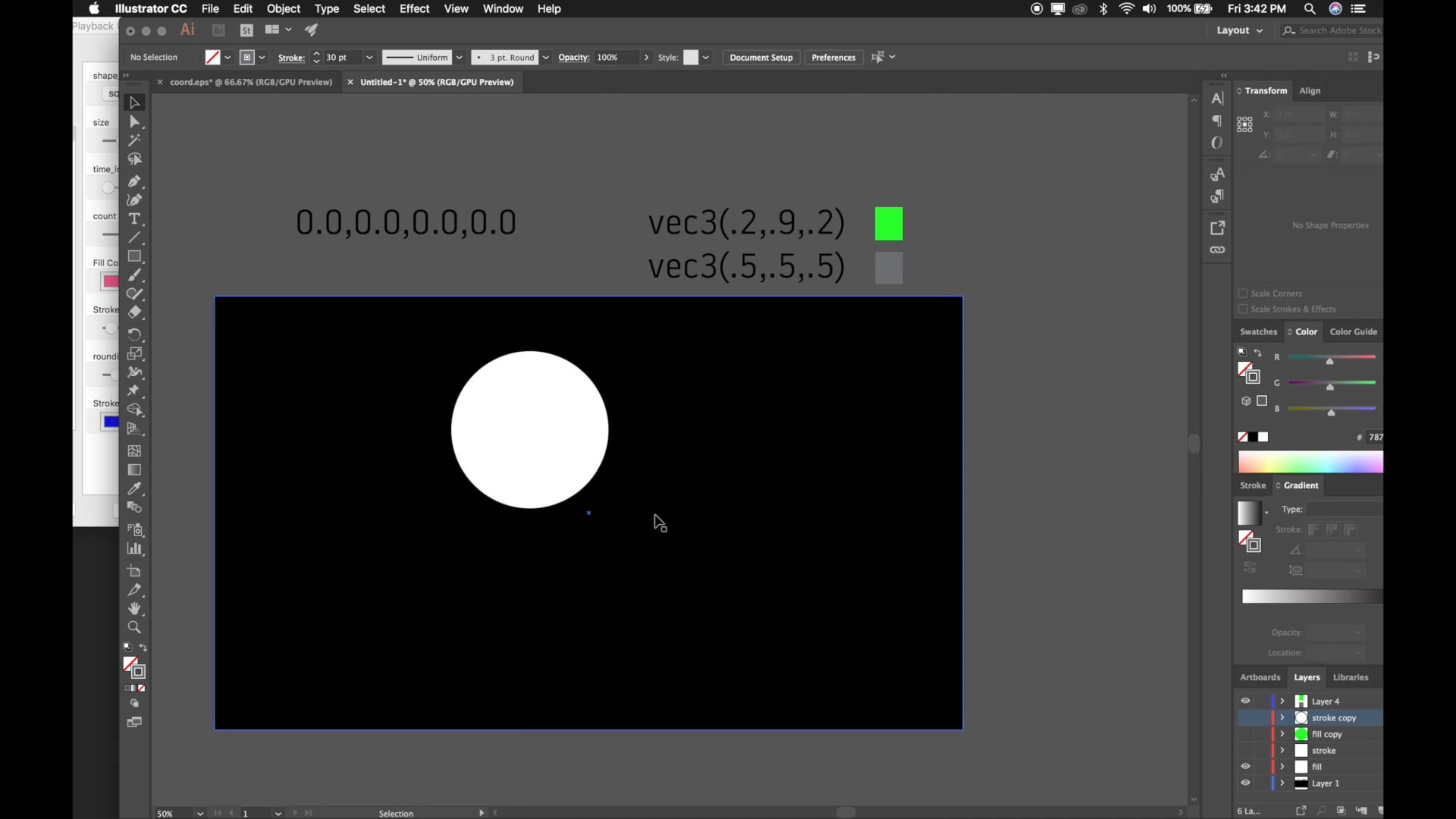The image size is (1456, 819).
Task: Enable Scale Corners checkbox
Action: tap(1243, 293)
